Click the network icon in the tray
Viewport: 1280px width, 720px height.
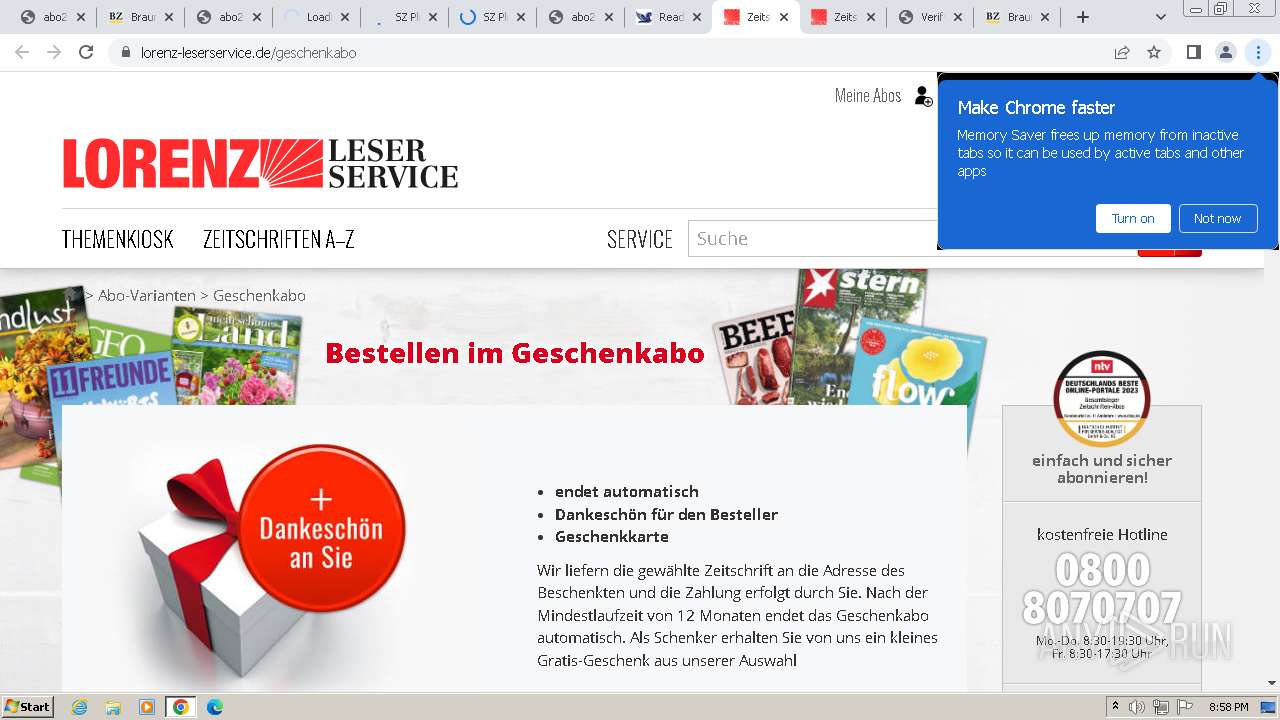coord(1161,707)
